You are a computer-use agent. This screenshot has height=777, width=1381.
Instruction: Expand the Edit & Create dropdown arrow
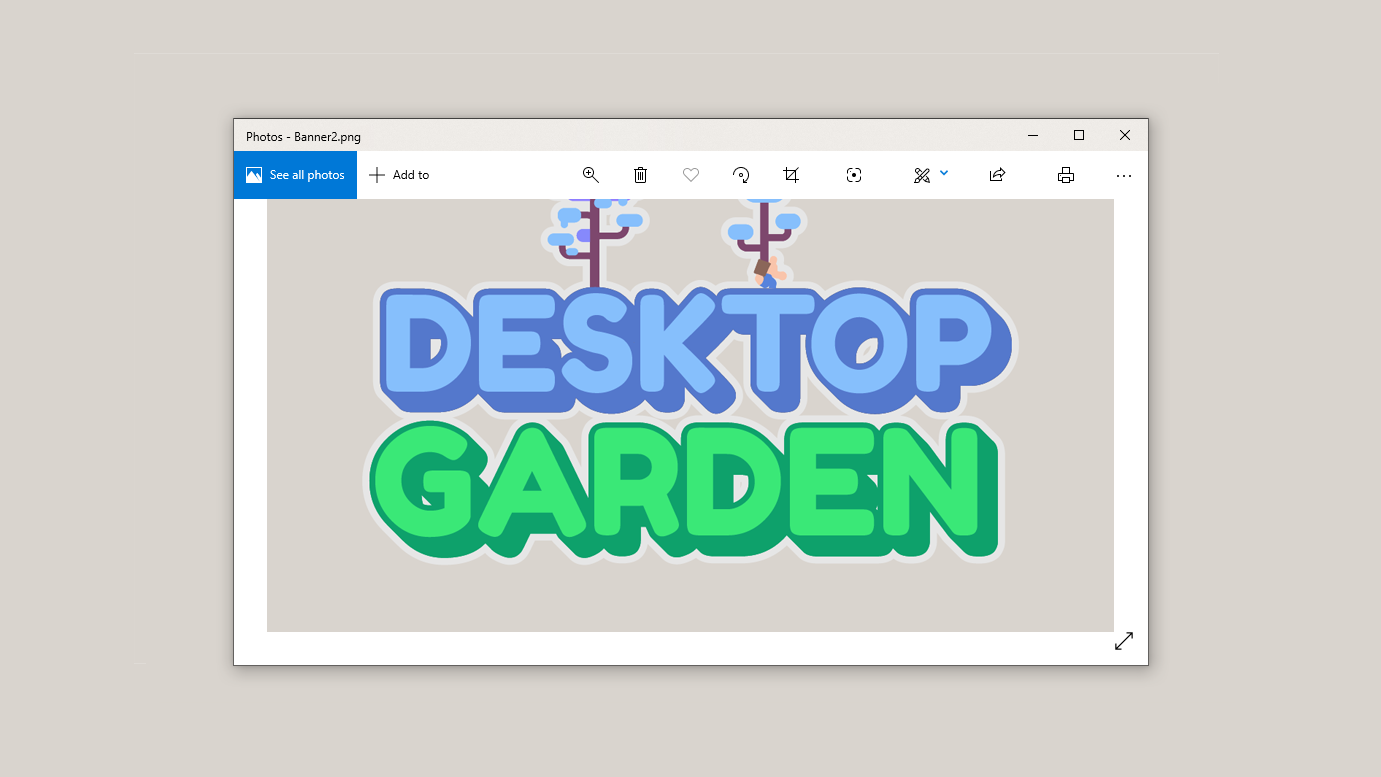(x=944, y=173)
